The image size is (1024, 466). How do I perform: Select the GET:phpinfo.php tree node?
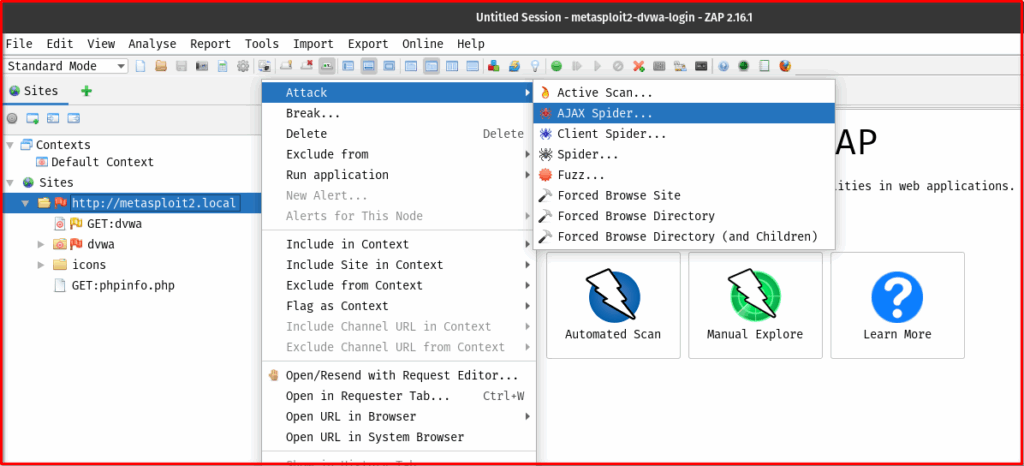point(114,285)
